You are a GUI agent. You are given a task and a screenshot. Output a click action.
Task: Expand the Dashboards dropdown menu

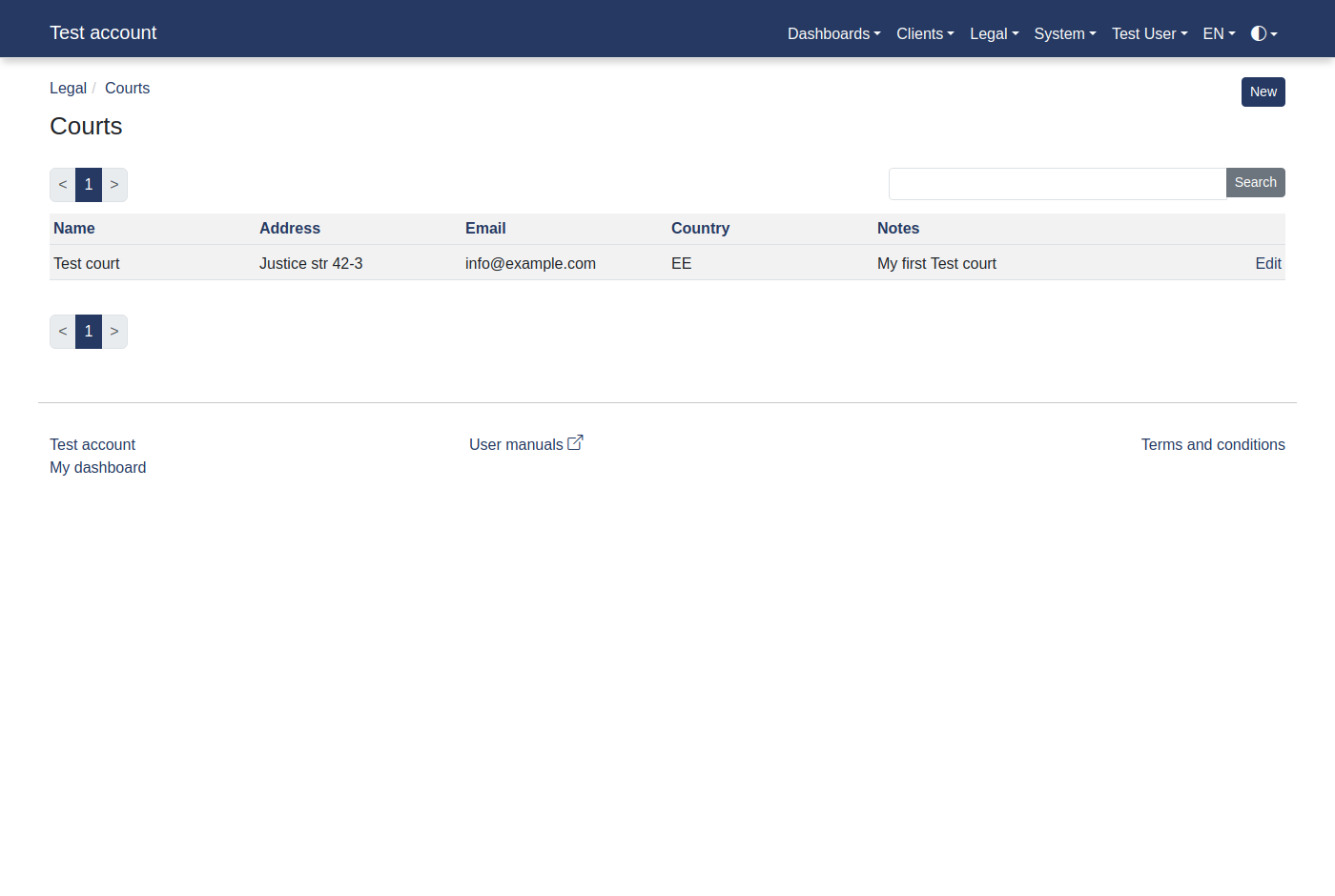click(832, 34)
